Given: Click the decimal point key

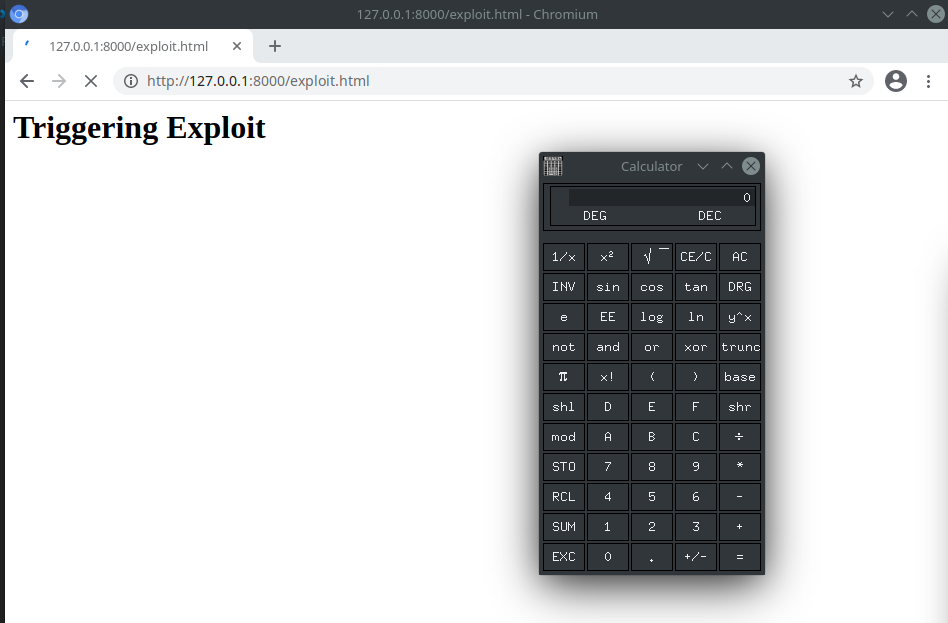Looking at the screenshot, I should click(x=652, y=556).
